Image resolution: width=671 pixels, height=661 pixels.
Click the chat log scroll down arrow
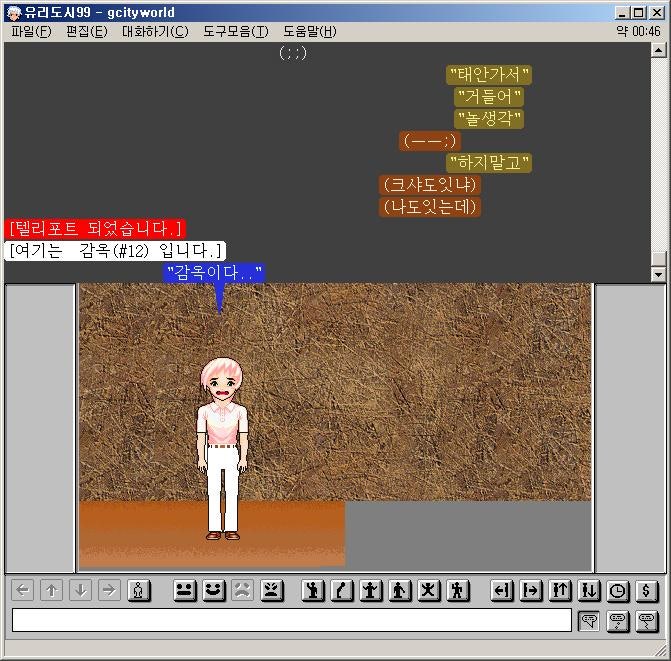[x=658, y=274]
